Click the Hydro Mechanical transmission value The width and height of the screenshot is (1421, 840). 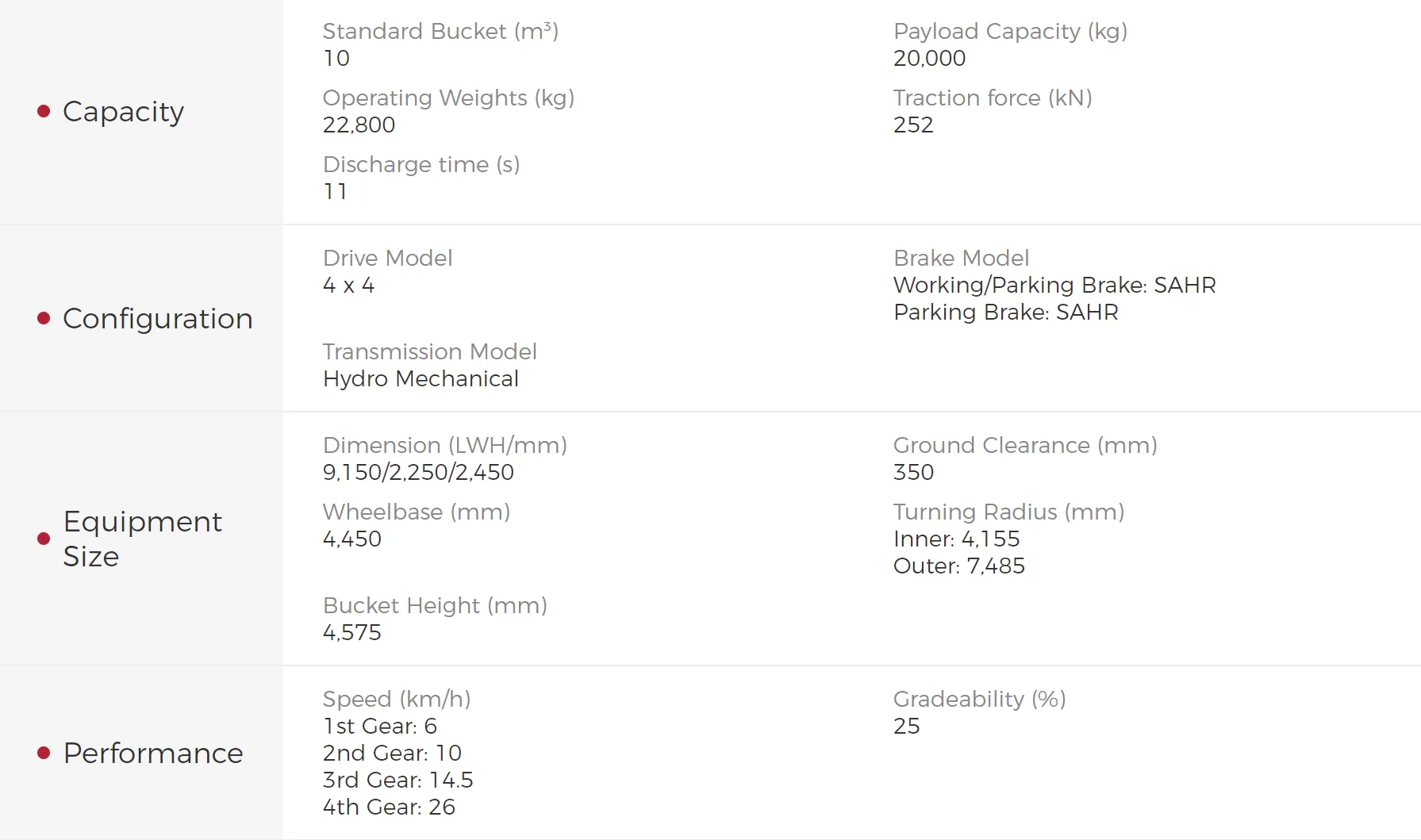pos(421,378)
